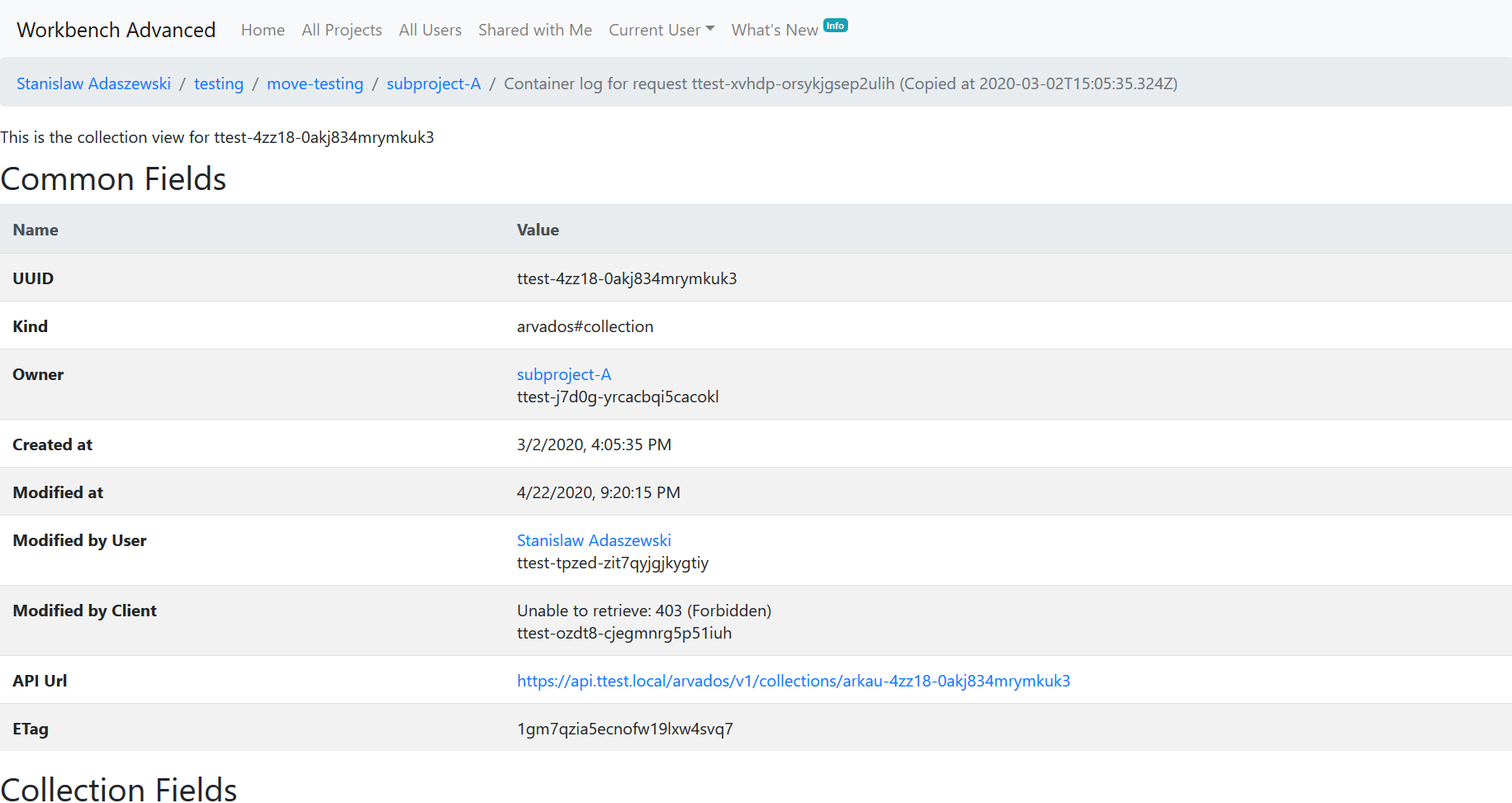Image resolution: width=1512 pixels, height=803 pixels.
Task: Open Shared with Me
Action: tap(535, 30)
